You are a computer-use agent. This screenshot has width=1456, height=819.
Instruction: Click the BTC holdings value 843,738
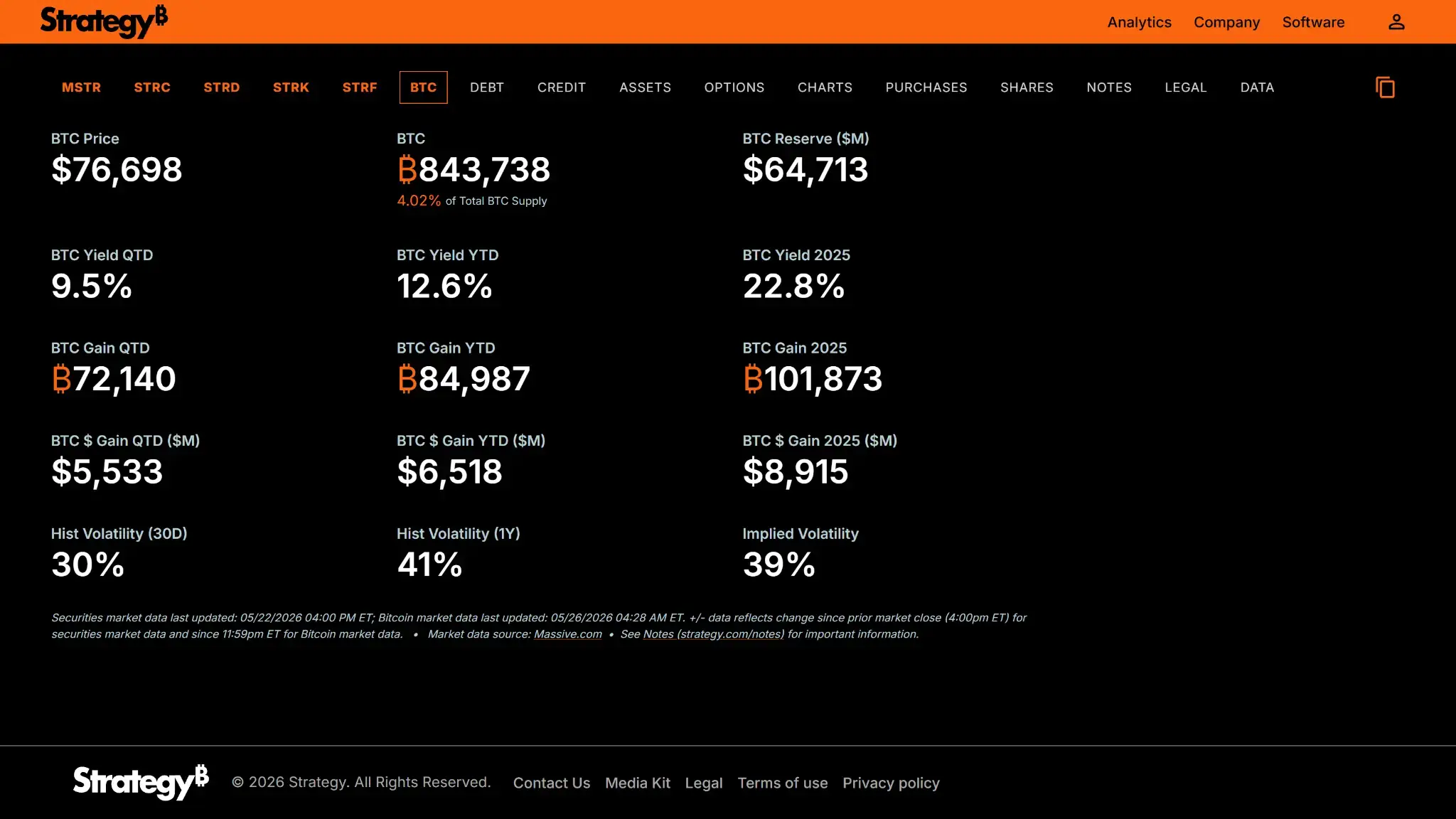click(473, 169)
